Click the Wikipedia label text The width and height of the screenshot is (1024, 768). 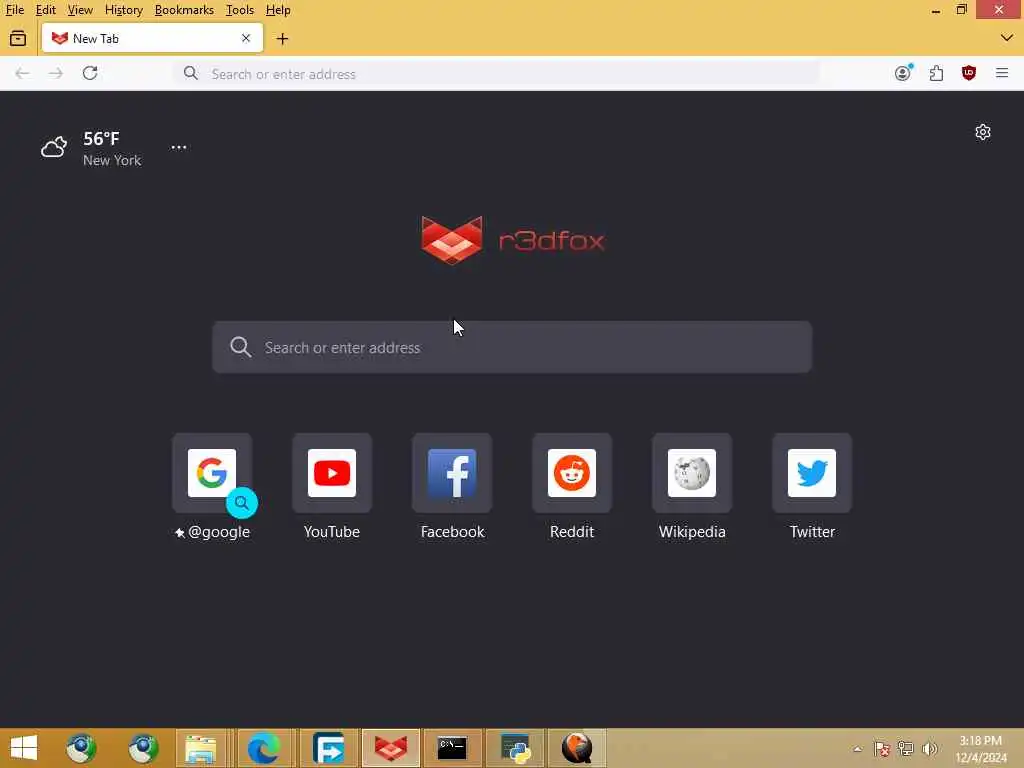[x=692, y=532]
